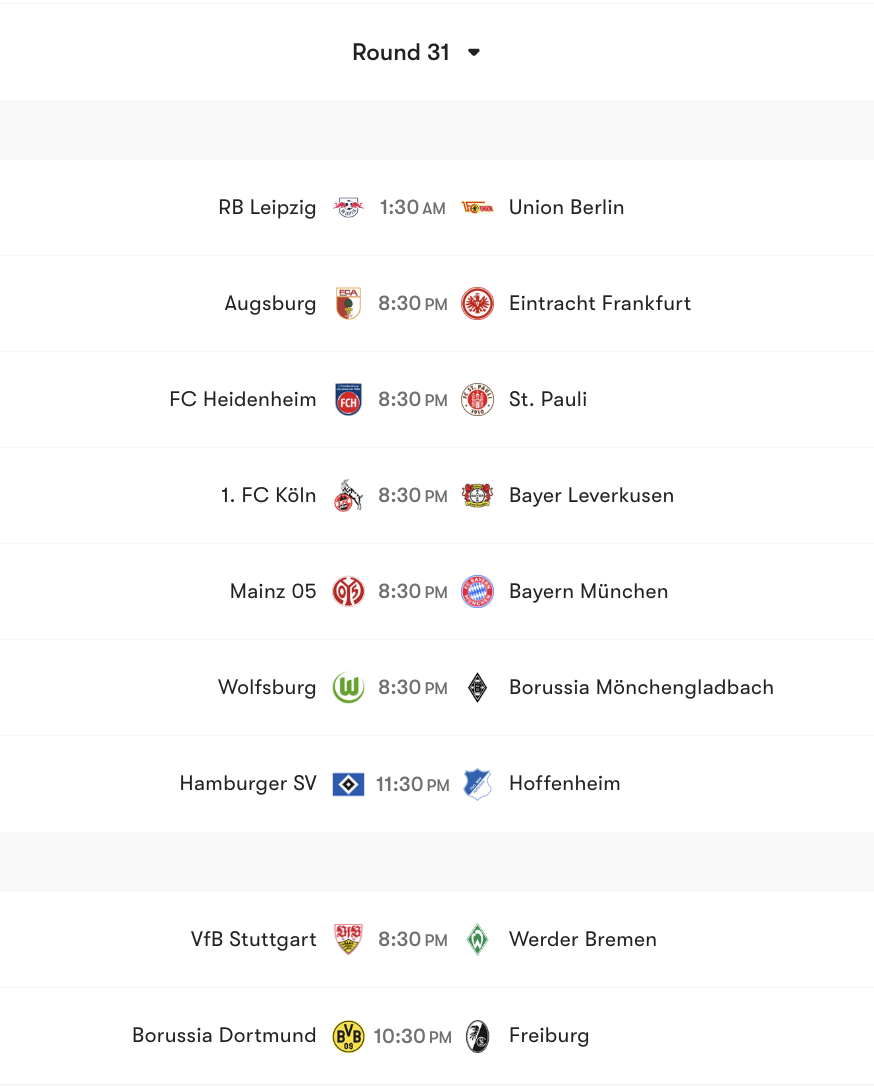This screenshot has height=1086, width=874.
Task: Click the Bayern München crest
Action: point(477,591)
